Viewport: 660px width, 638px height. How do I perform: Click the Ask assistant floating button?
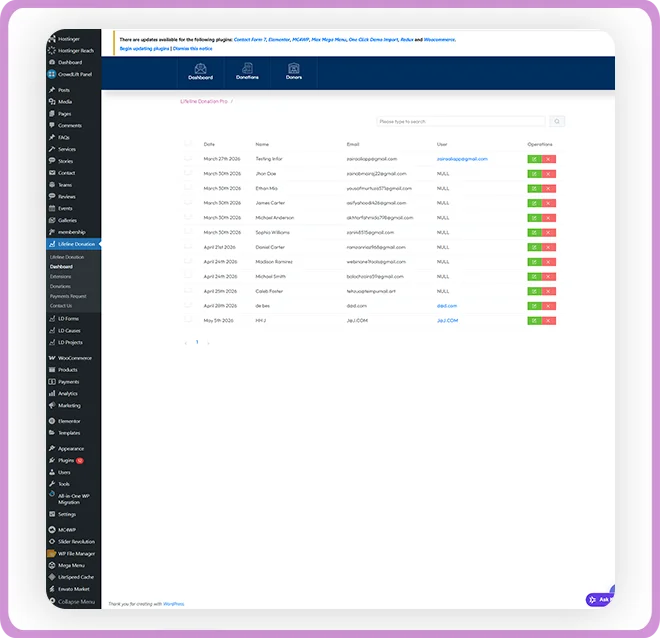(x=599, y=599)
